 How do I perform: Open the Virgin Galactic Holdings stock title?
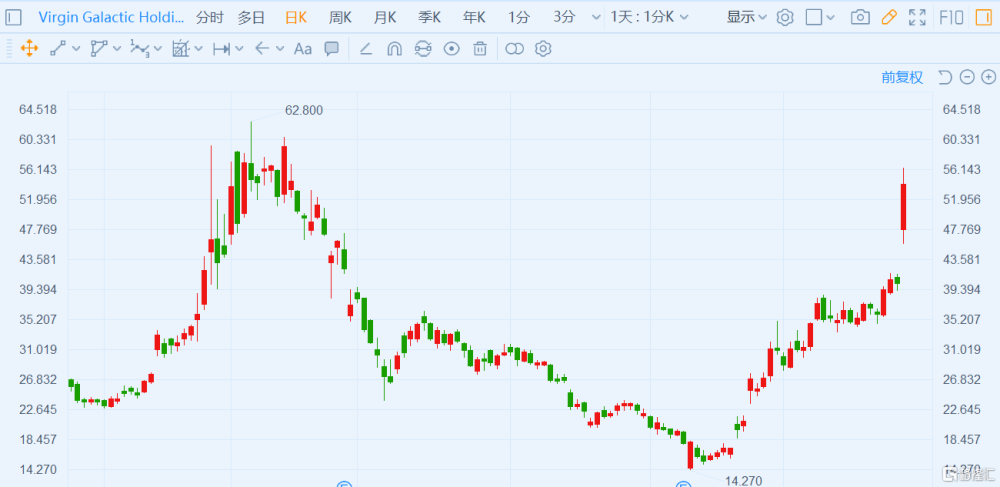point(111,17)
